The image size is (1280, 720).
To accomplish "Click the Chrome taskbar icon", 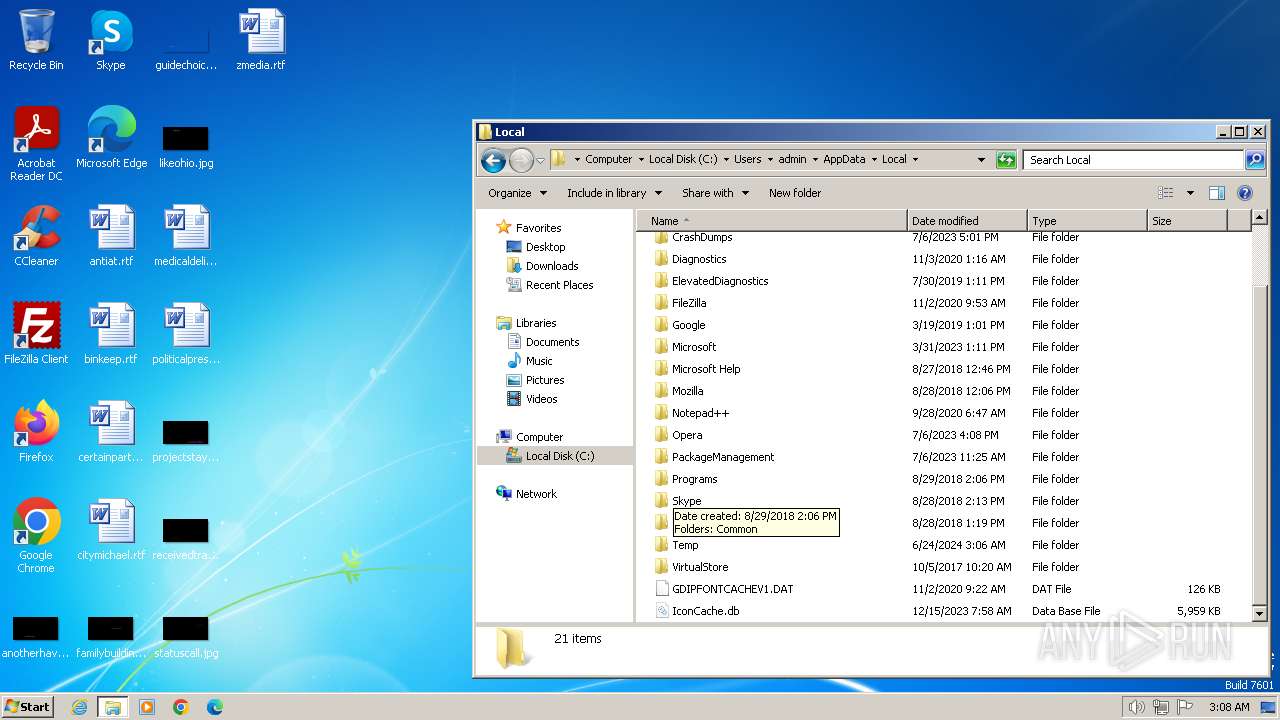I will pos(181,707).
